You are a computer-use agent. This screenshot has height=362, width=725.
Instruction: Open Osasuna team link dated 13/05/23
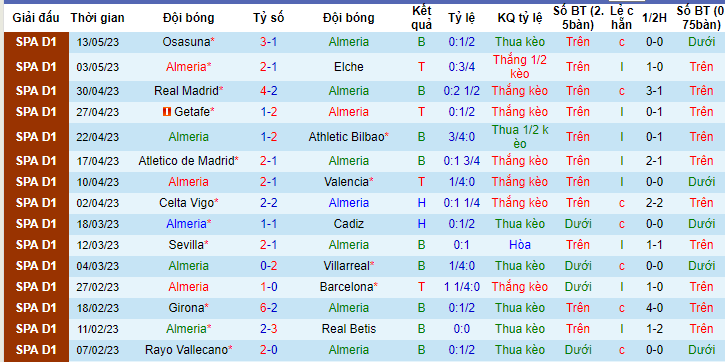click(186, 42)
